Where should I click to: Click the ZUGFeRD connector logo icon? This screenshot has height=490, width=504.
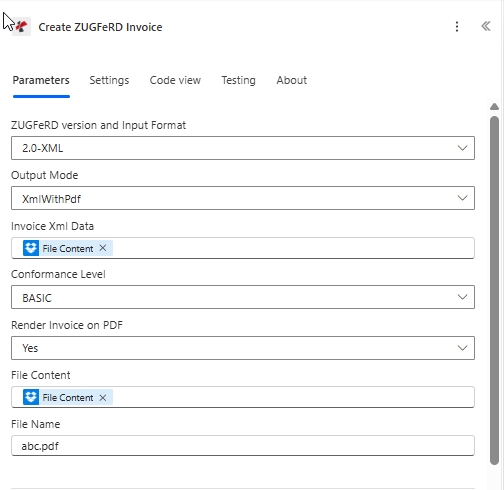point(22,27)
